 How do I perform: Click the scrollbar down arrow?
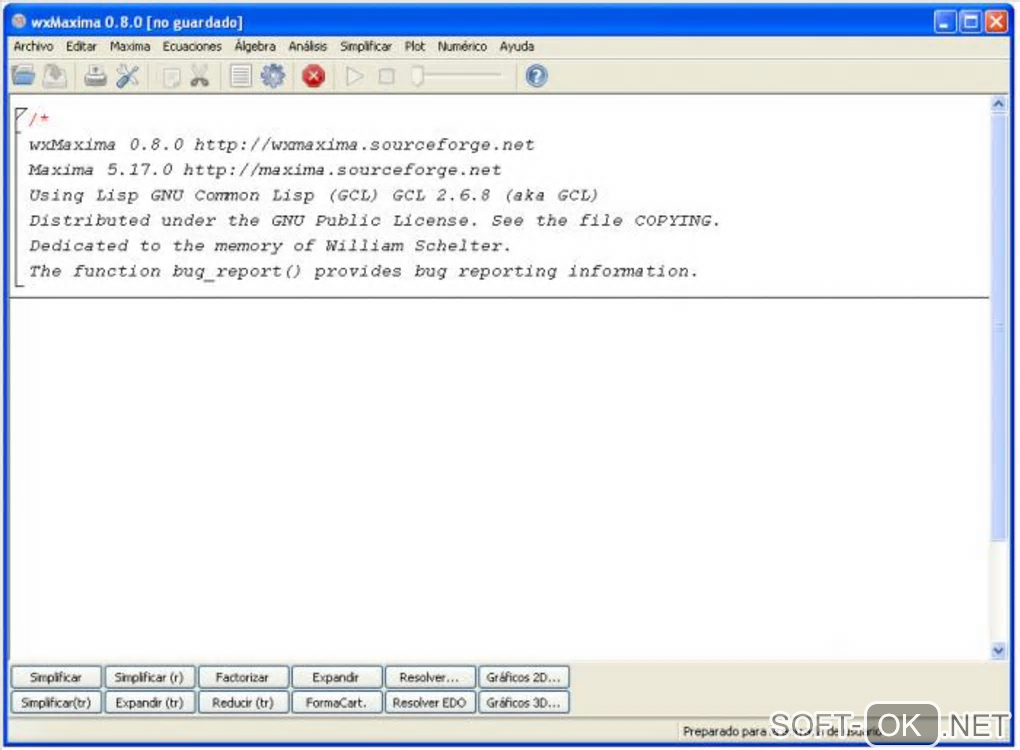[999, 650]
